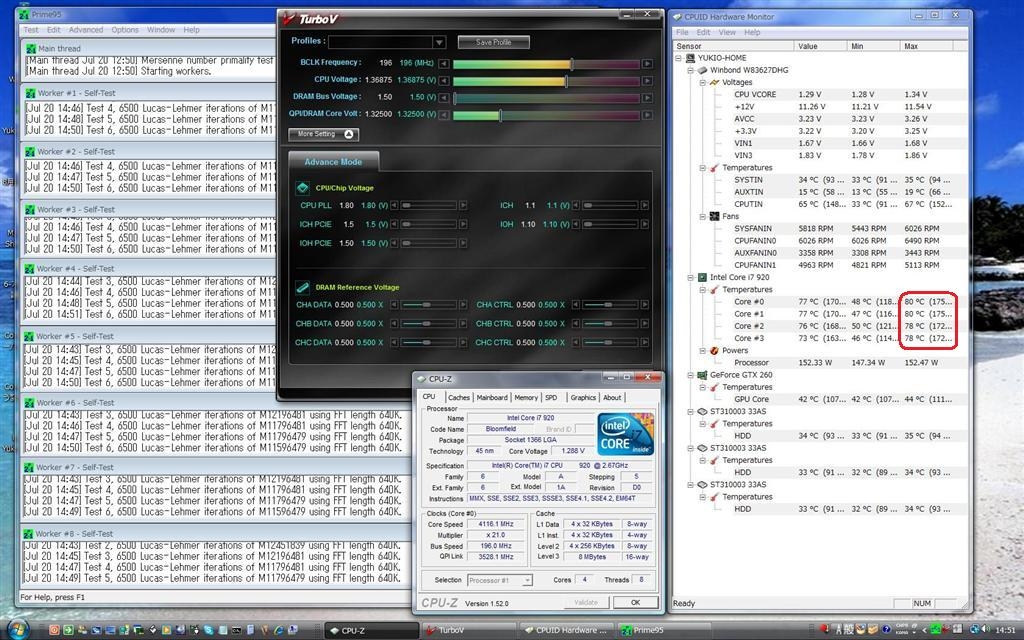Click the Fans icon in Hardware Monitor
The image size is (1024, 640).
(714, 216)
